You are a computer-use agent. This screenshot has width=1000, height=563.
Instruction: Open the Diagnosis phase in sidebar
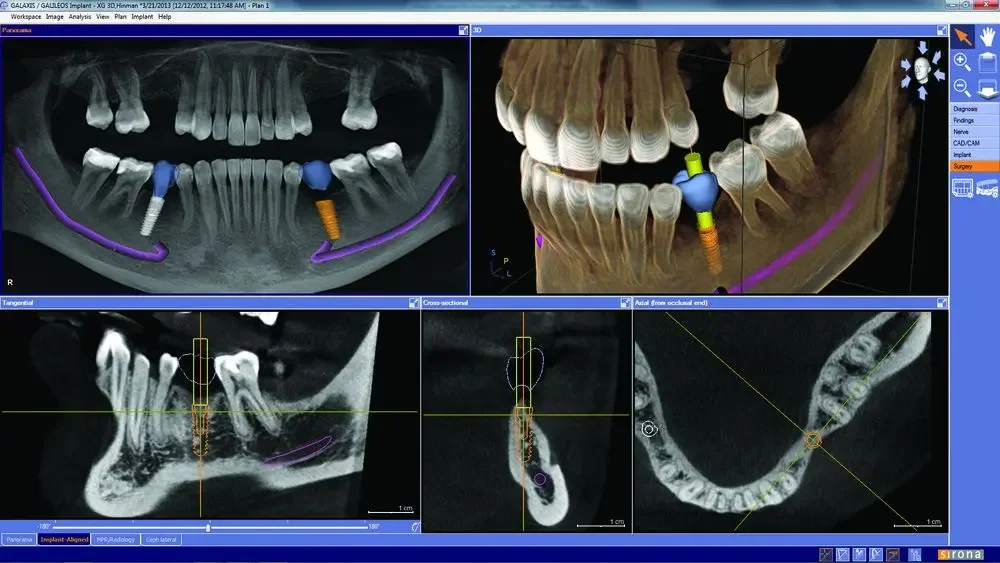pyautogui.click(x=974, y=109)
